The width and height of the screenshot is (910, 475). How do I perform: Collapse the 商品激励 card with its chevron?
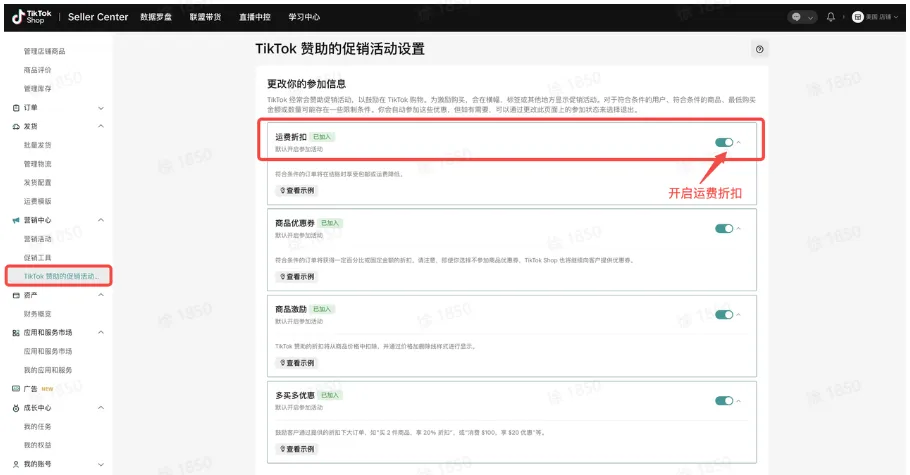[x=739, y=315]
